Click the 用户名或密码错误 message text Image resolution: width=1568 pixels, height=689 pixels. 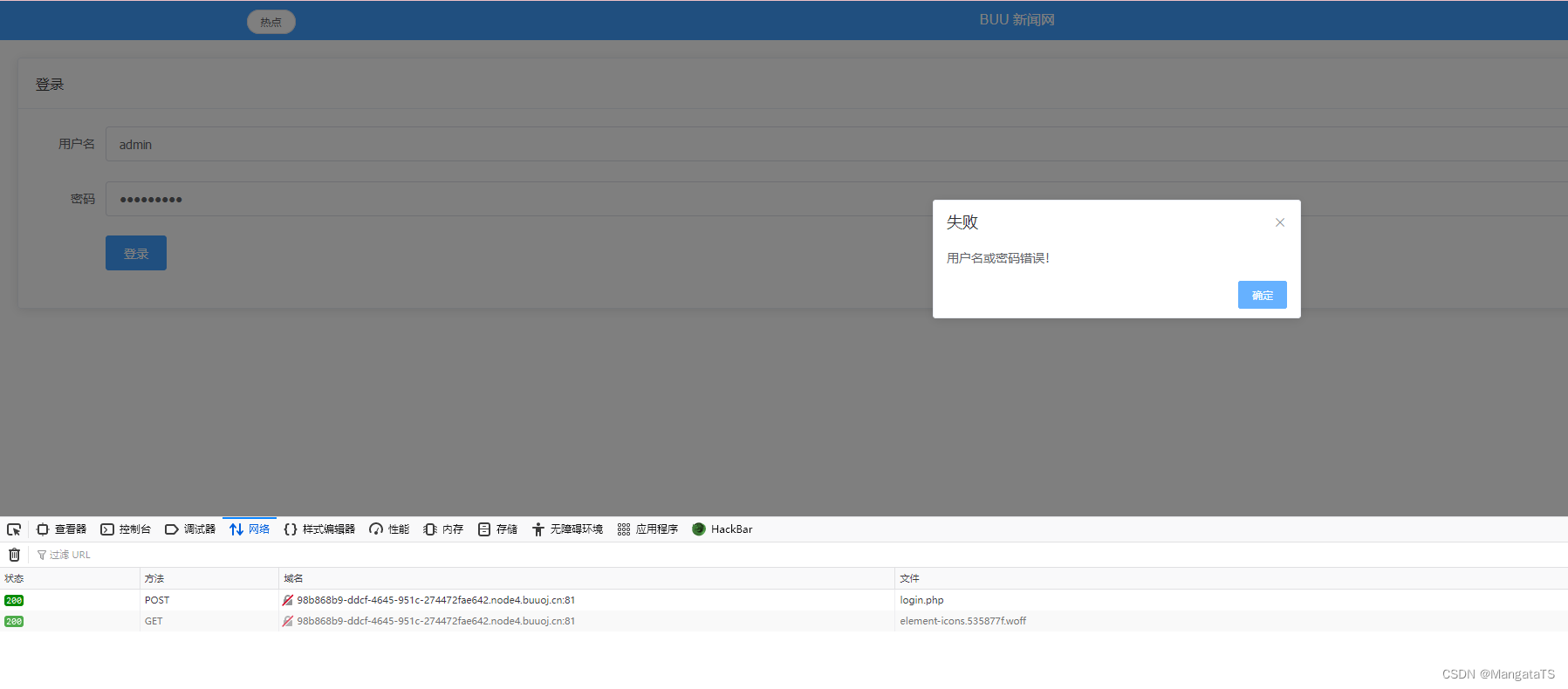pyautogui.click(x=998, y=258)
